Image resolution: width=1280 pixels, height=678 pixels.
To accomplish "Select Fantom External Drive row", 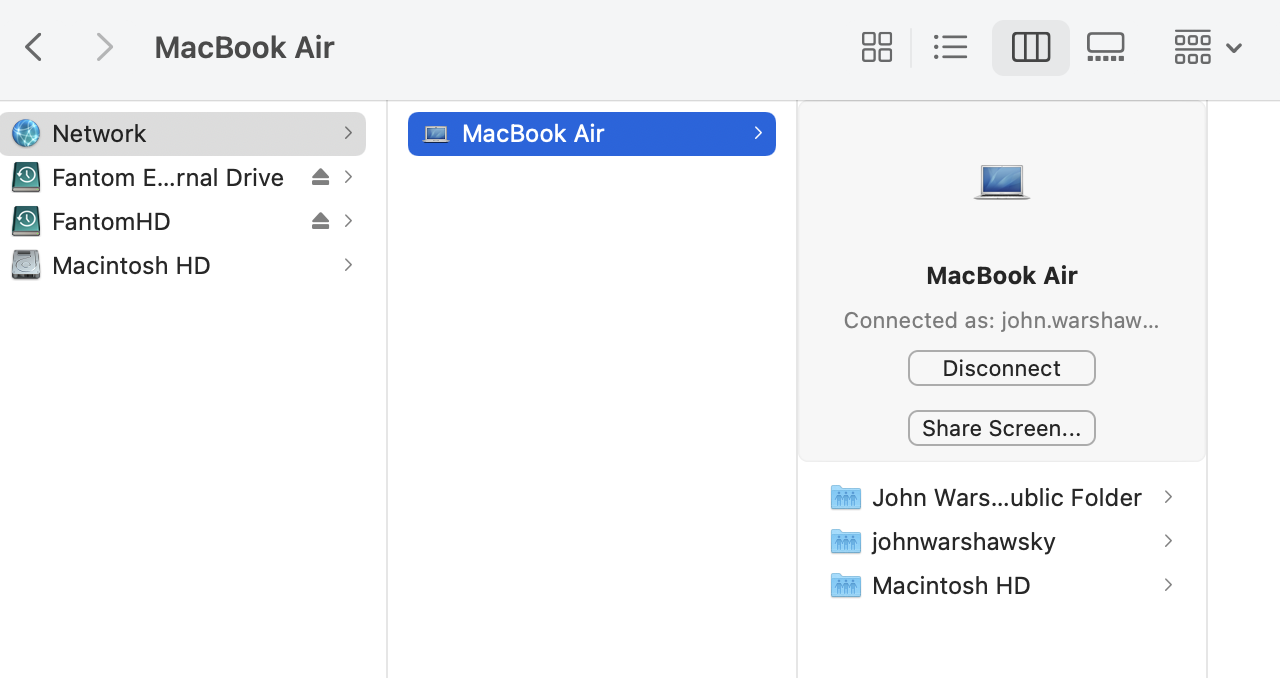I will point(183,177).
